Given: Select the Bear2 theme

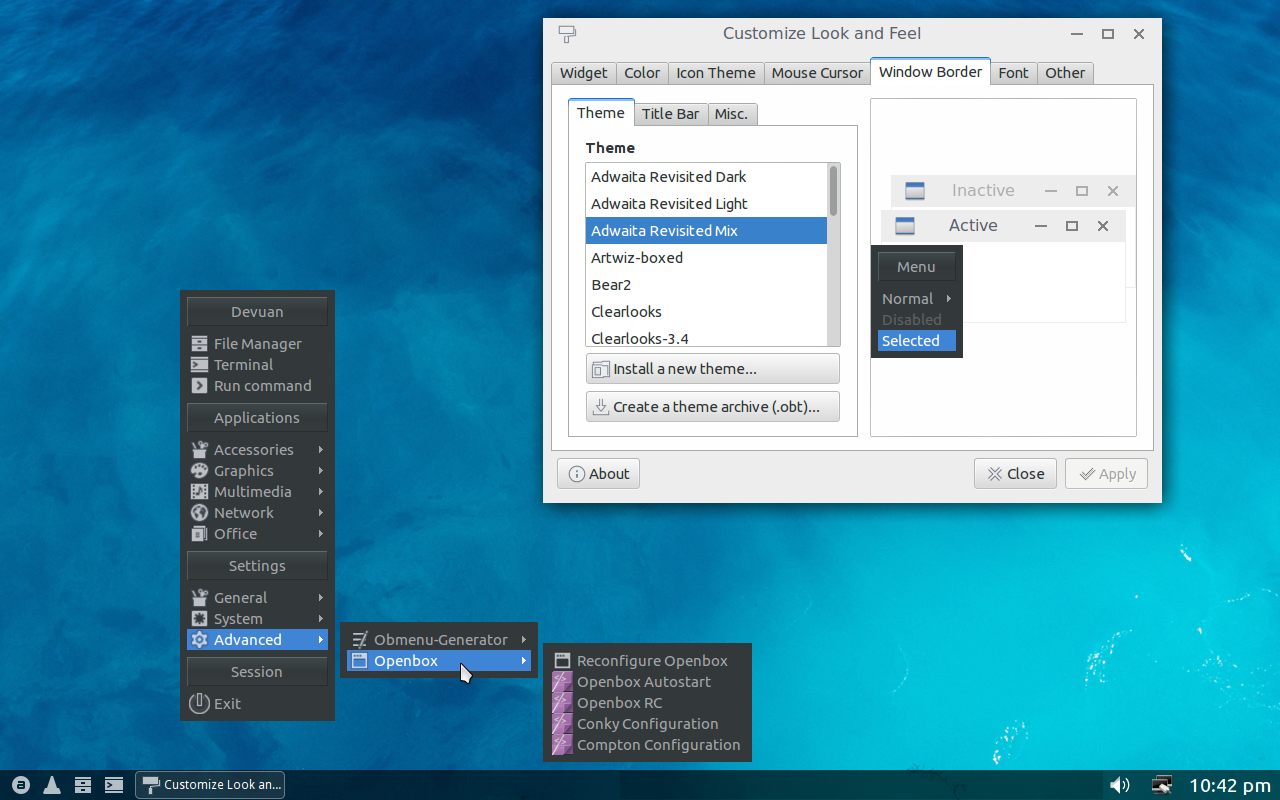Looking at the screenshot, I should [x=706, y=285].
